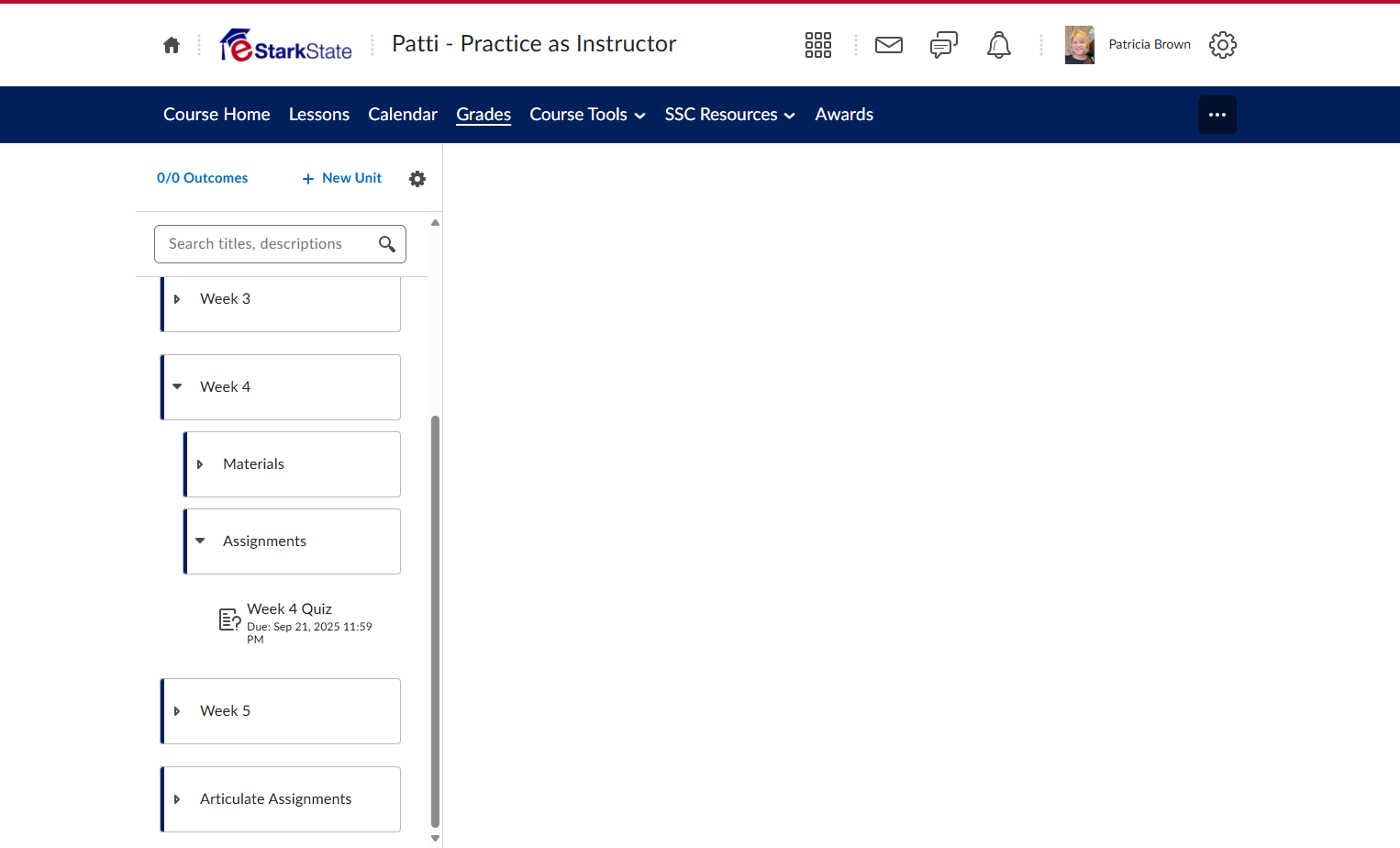Click the plus icon for New Unit
Image resolution: width=1400 pixels, height=848 pixels.
tap(308, 179)
